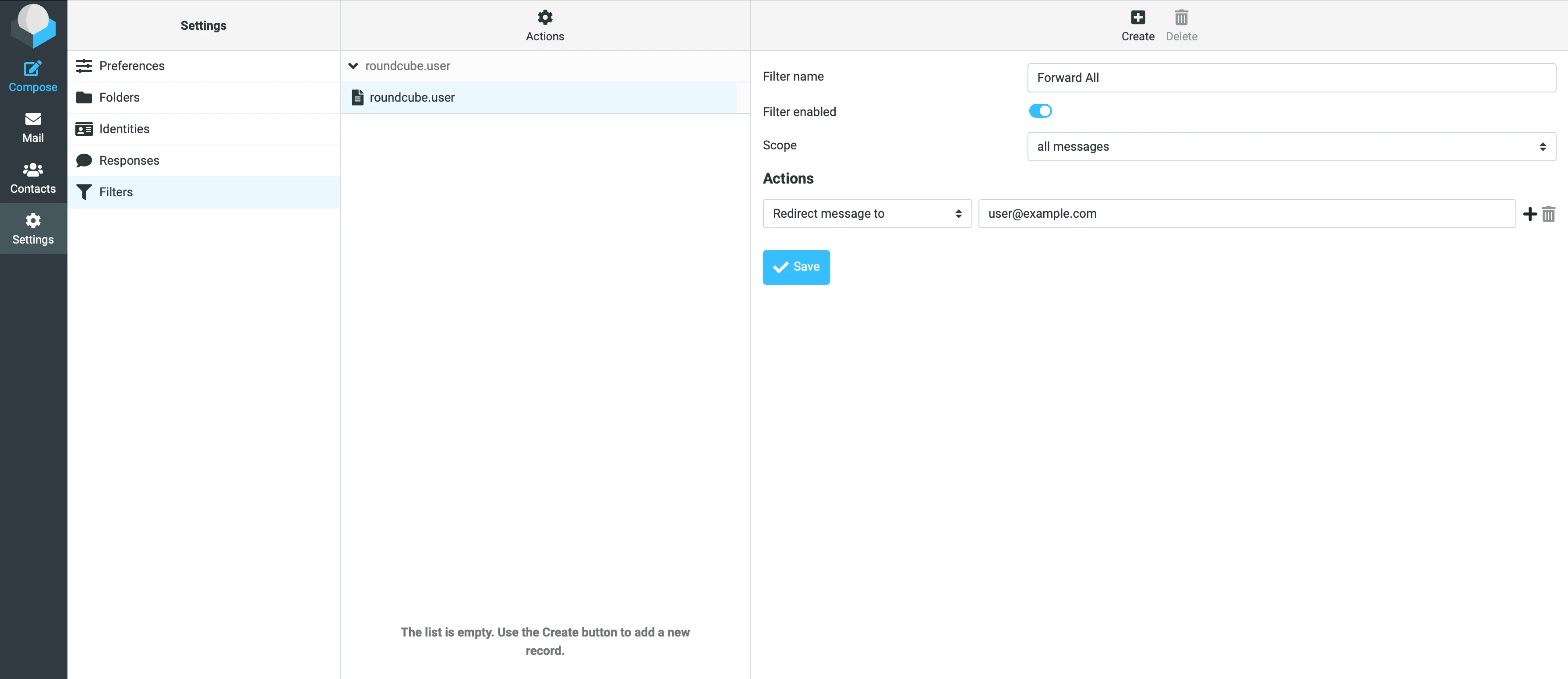This screenshot has width=1568, height=679.
Task: Click the Delete trash icon in toolbar
Action: click(1181, 25)
